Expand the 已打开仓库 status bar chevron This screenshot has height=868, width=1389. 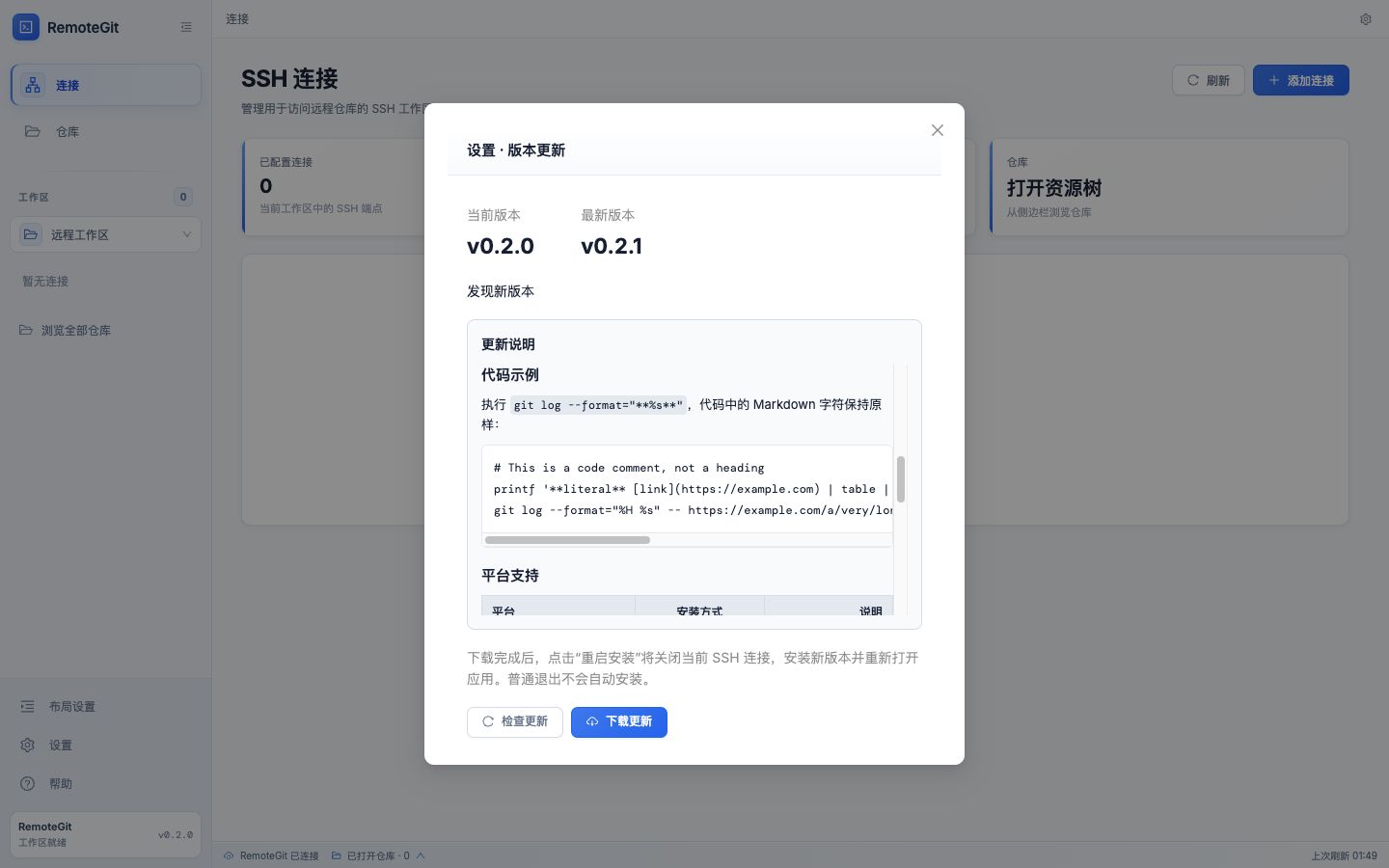click(x=421, y=855)
